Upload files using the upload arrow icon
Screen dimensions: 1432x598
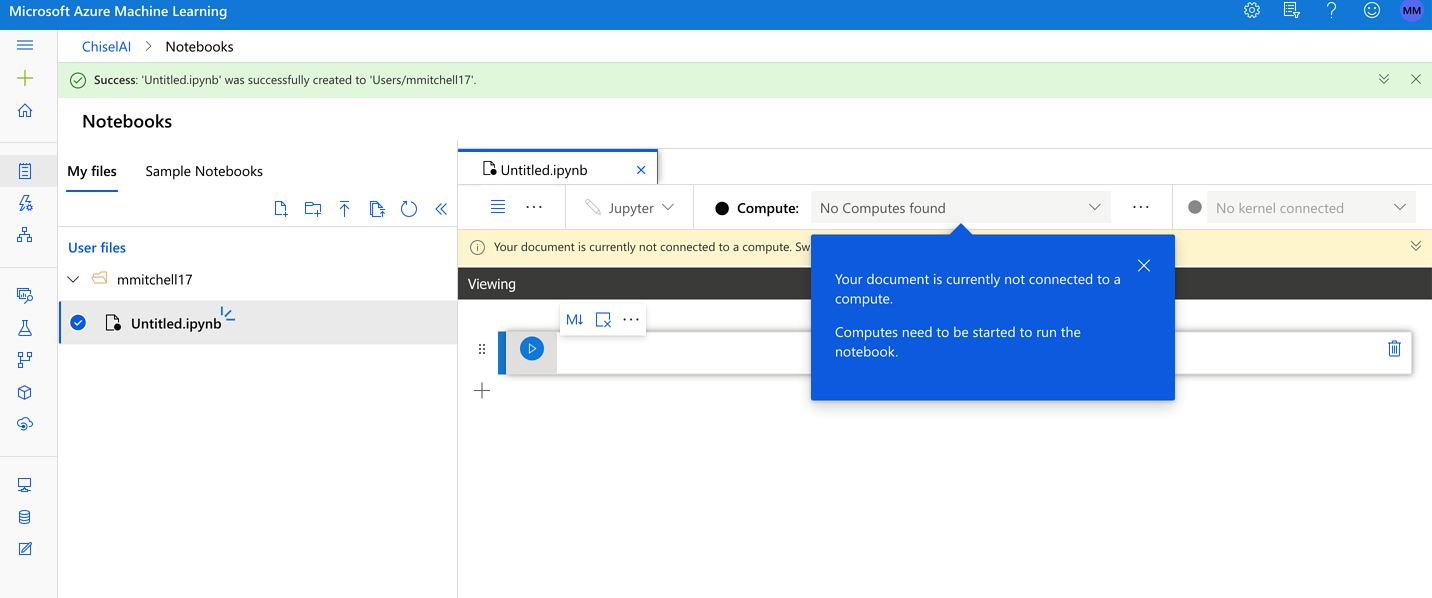click(x=345, y=207)
